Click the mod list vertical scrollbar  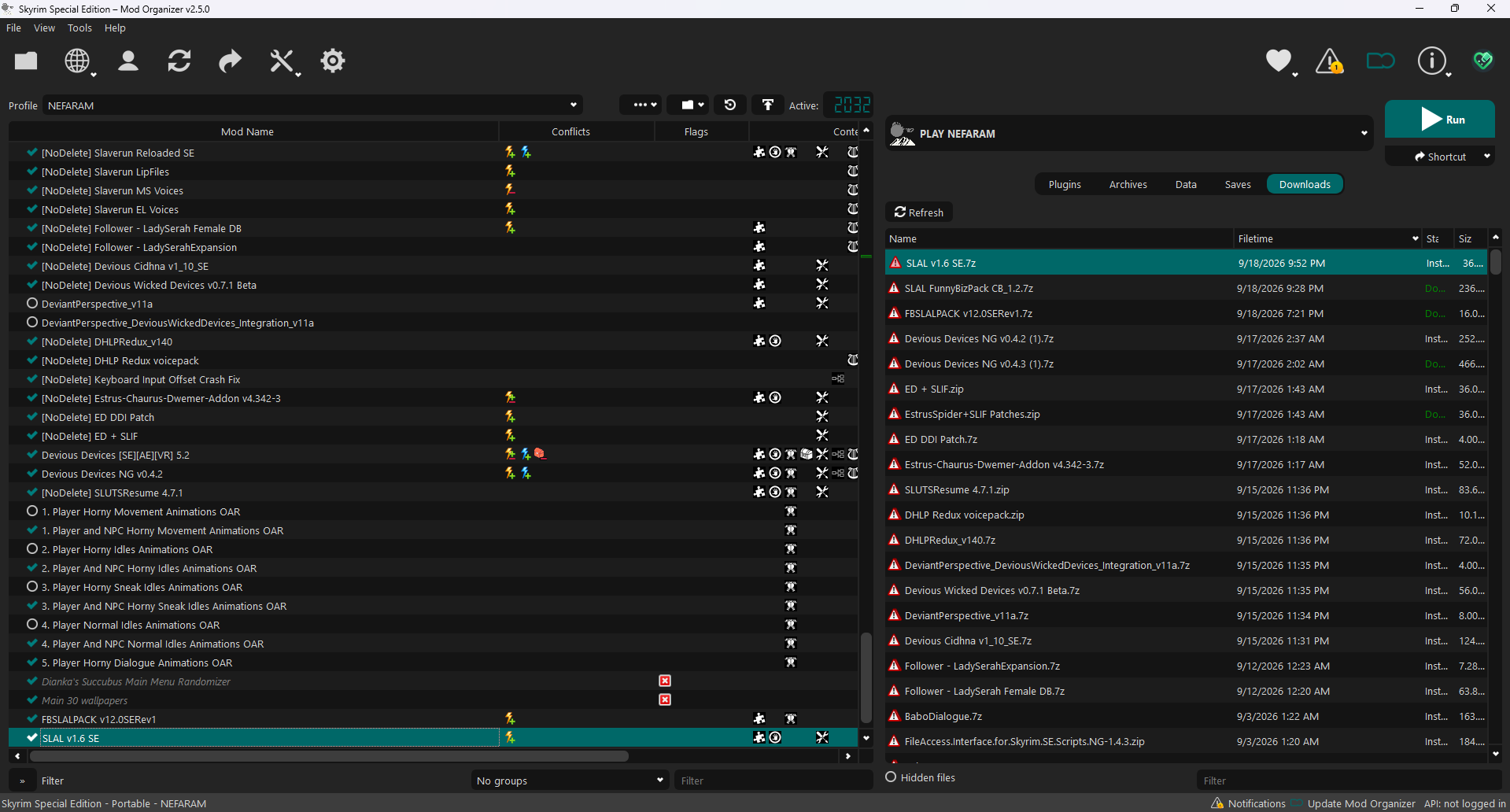pyautogui.click(x=866, y=677)
